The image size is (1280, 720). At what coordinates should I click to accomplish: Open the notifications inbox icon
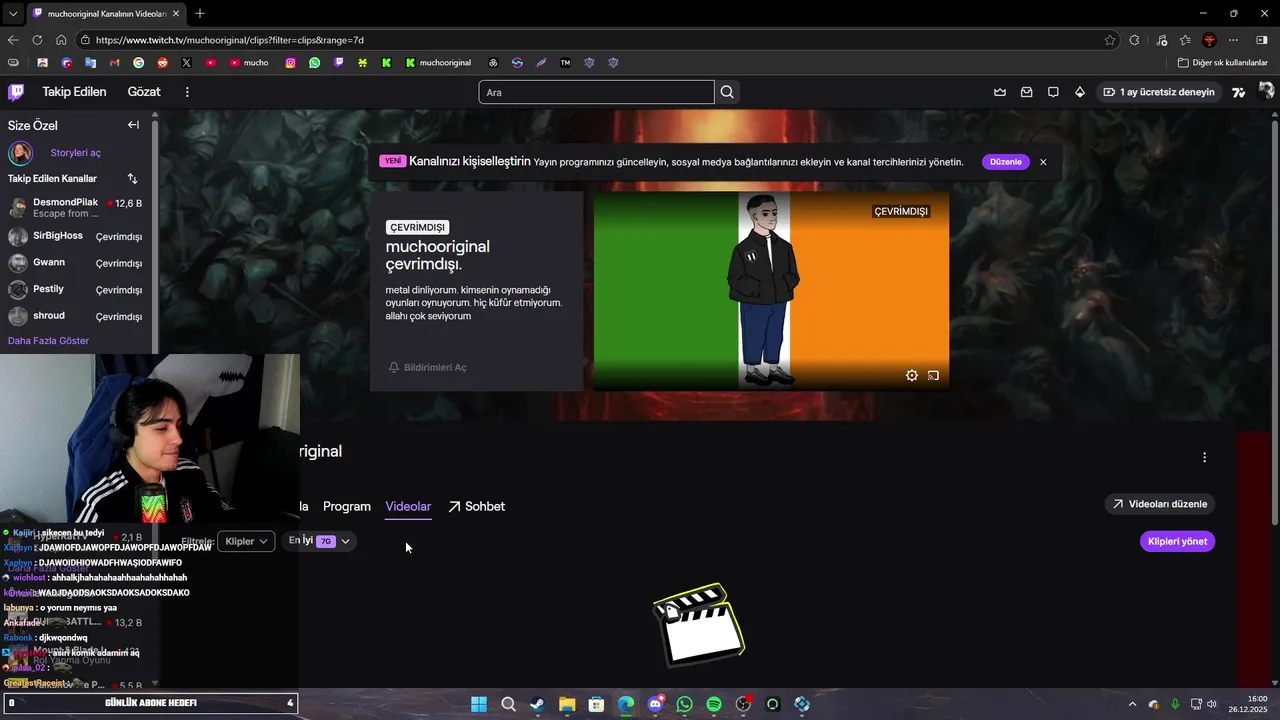tap(1026, 92)
